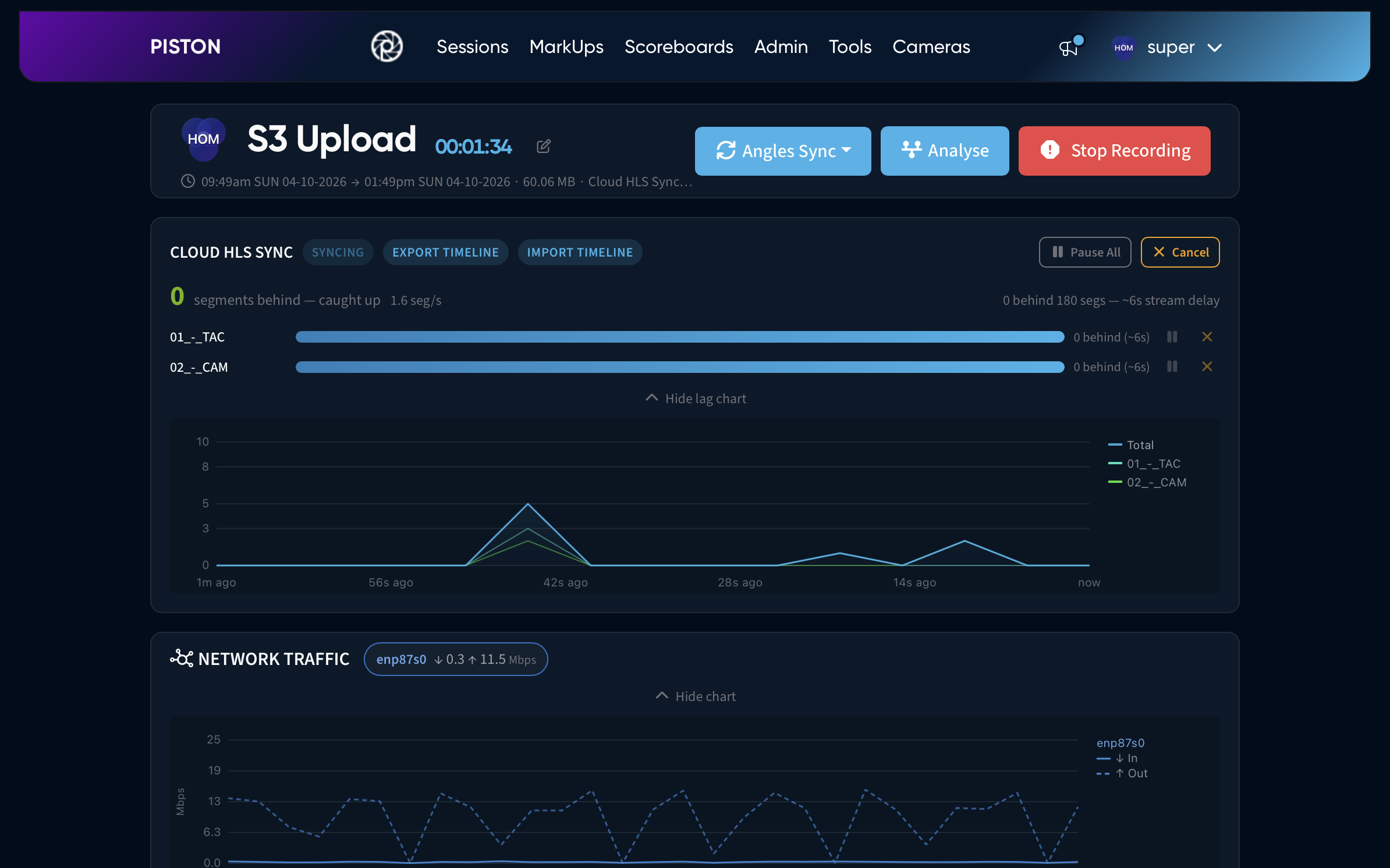Click the PISTON brand title

(185, 47)
